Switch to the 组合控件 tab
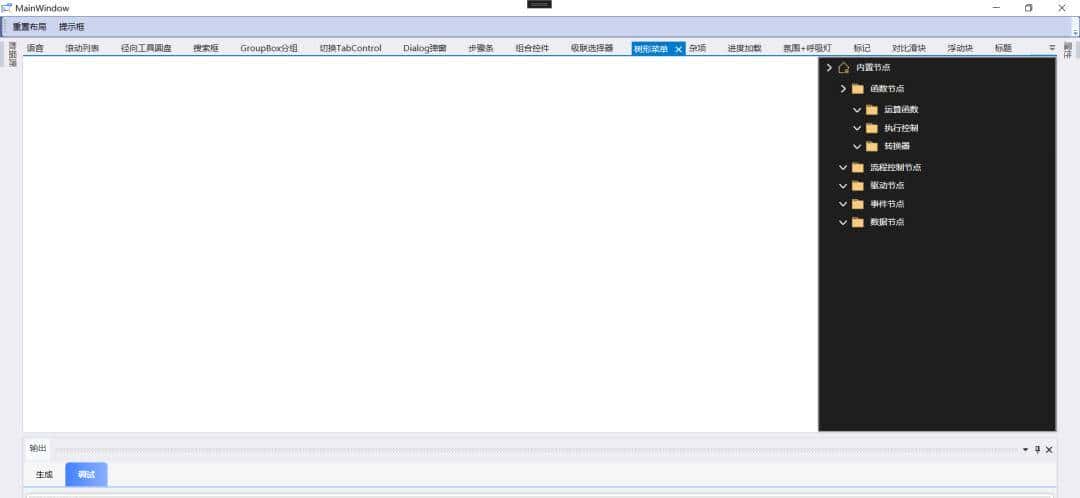Viewport: 1080px width, 498px height. 532,48
